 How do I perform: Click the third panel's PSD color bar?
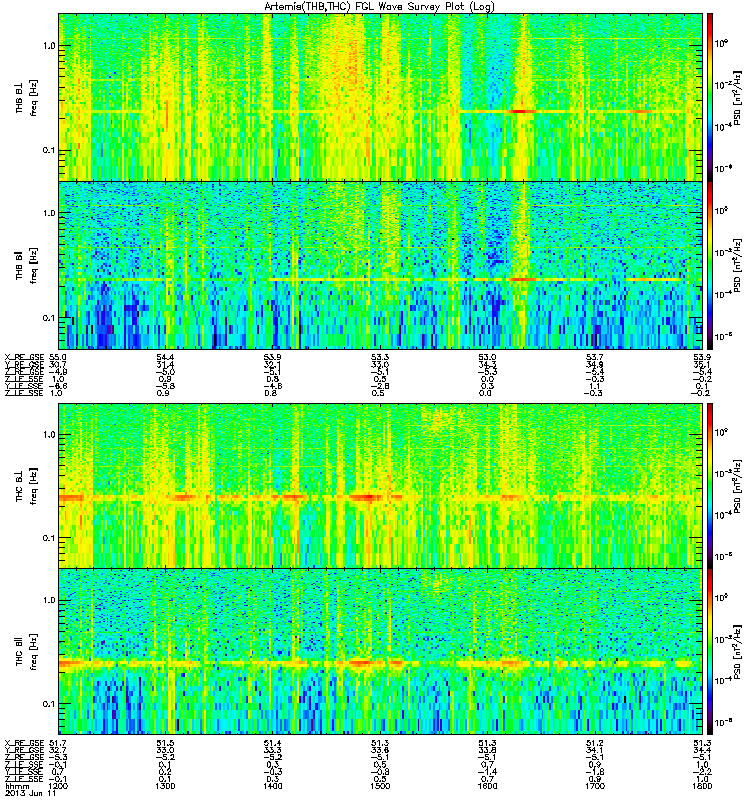tap(710, 485)
